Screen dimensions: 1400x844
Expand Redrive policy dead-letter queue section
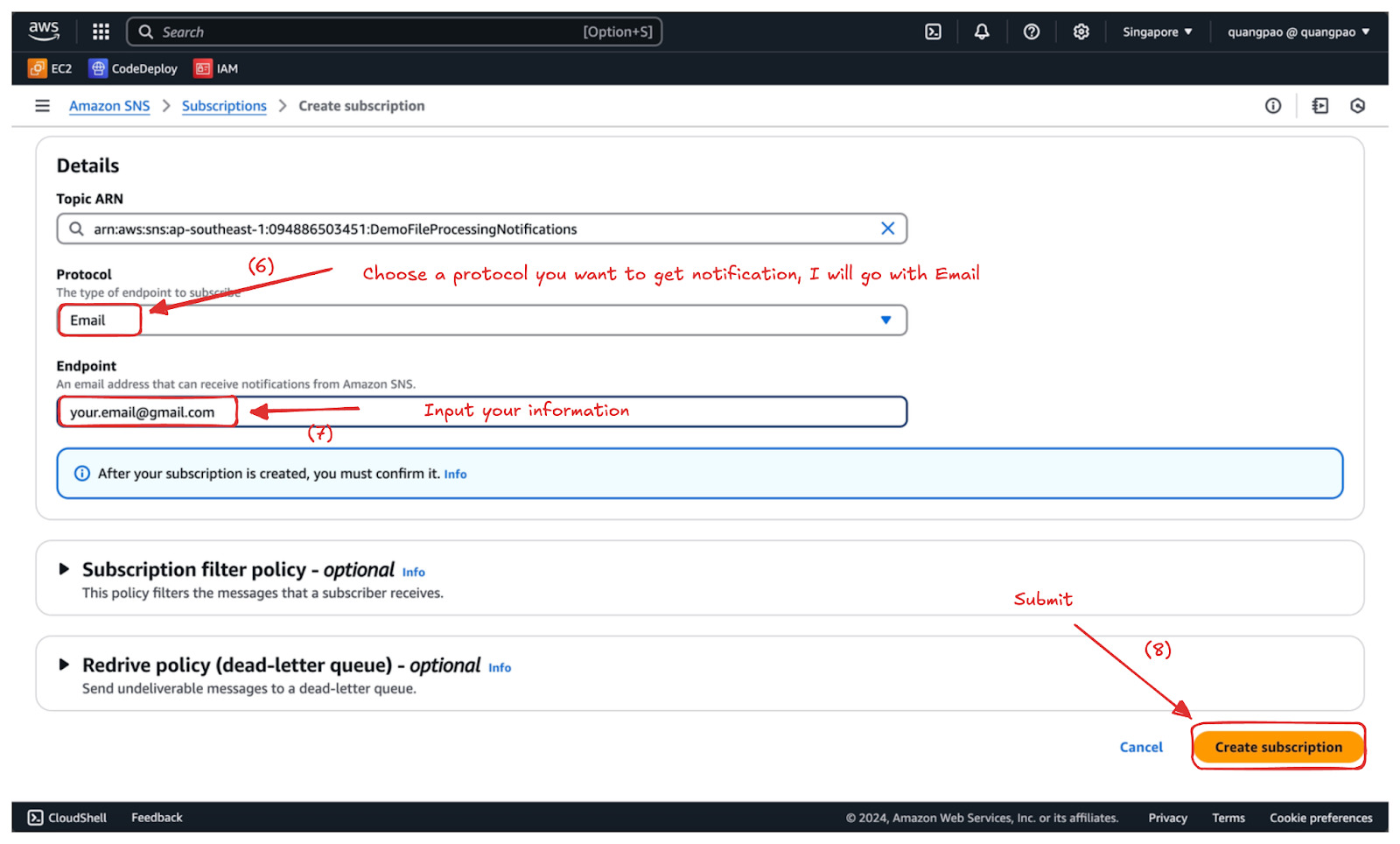[64, 665]
